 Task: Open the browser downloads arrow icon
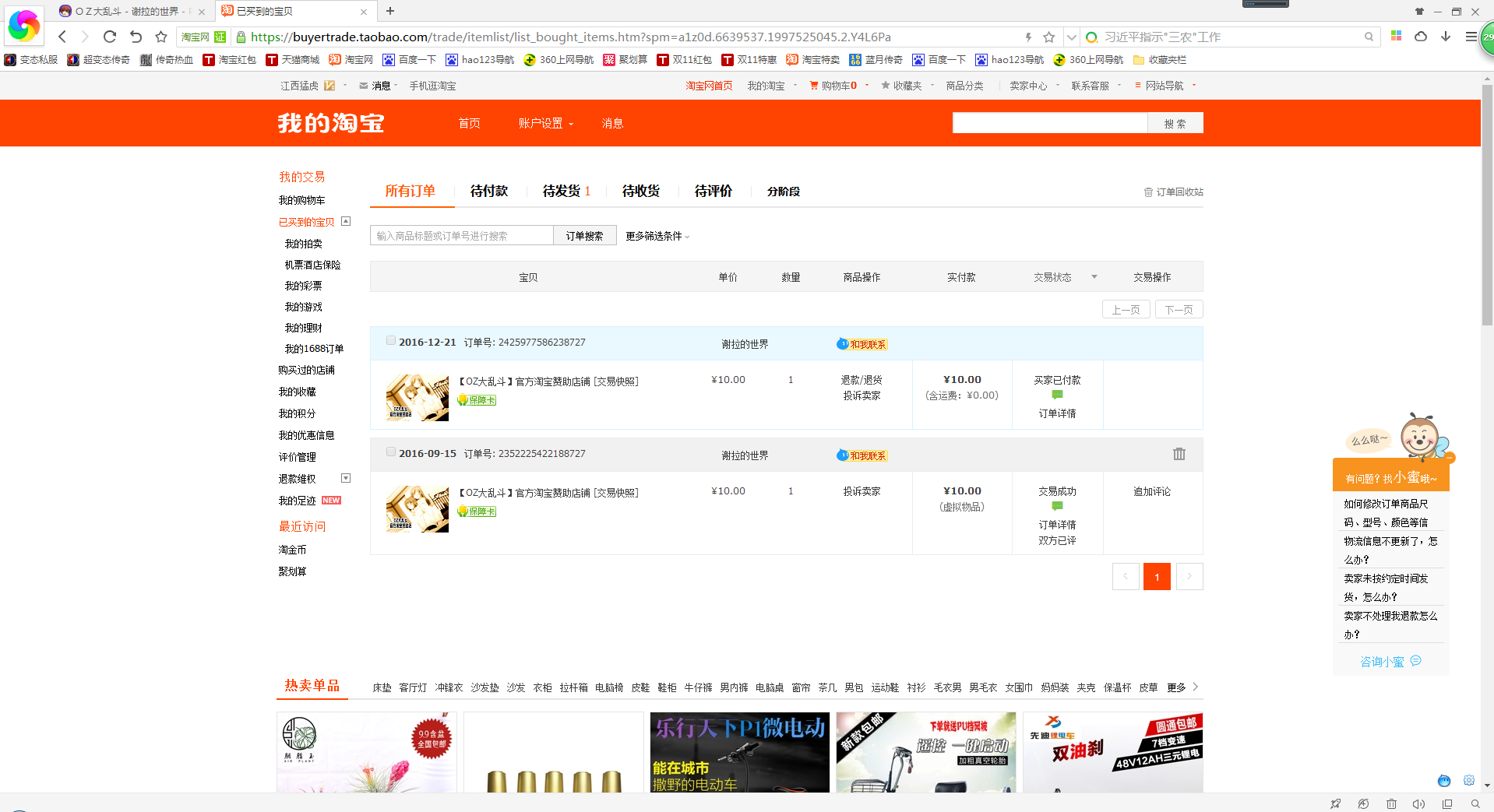1446,37
